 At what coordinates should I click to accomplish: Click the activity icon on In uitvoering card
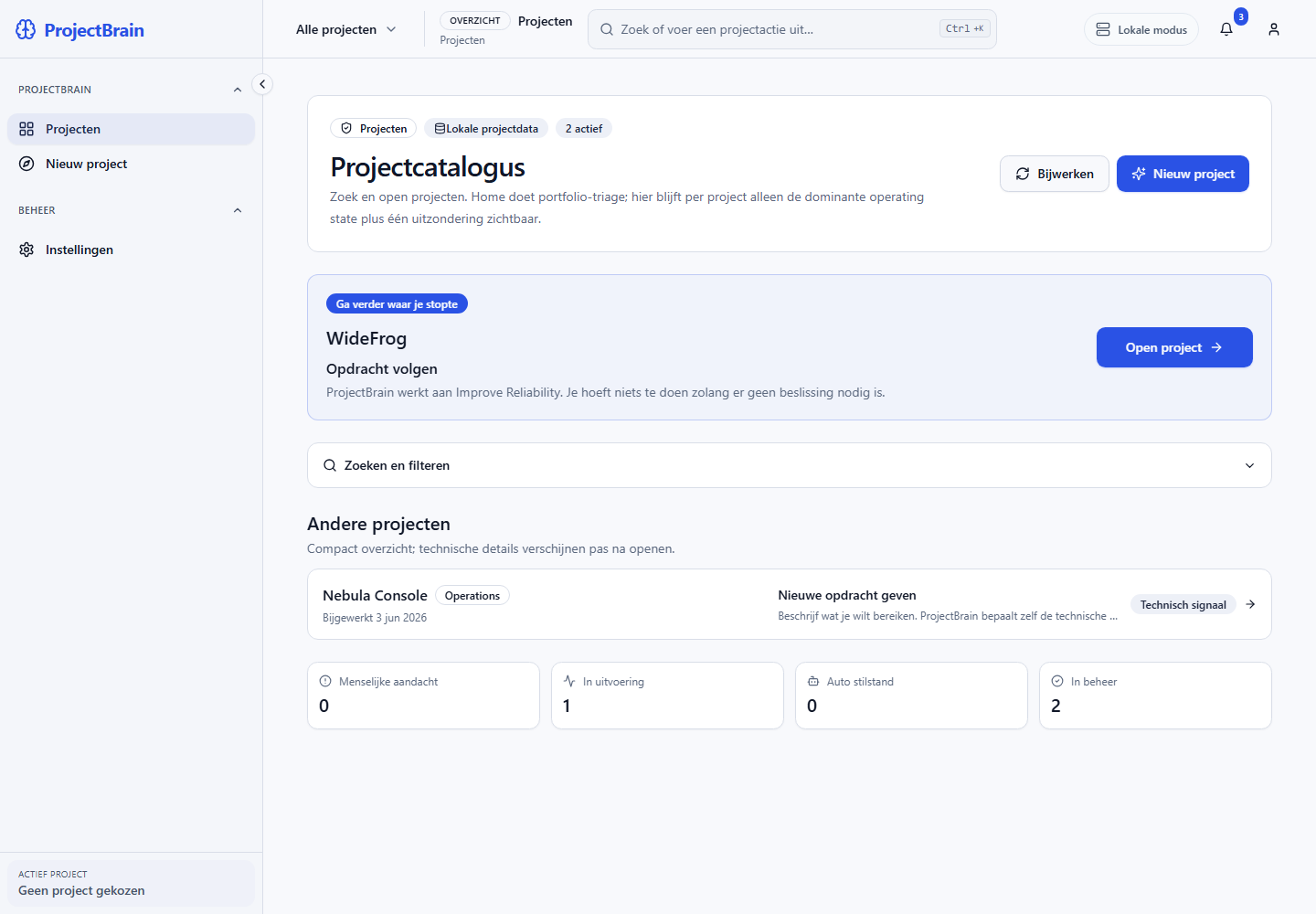569,681
